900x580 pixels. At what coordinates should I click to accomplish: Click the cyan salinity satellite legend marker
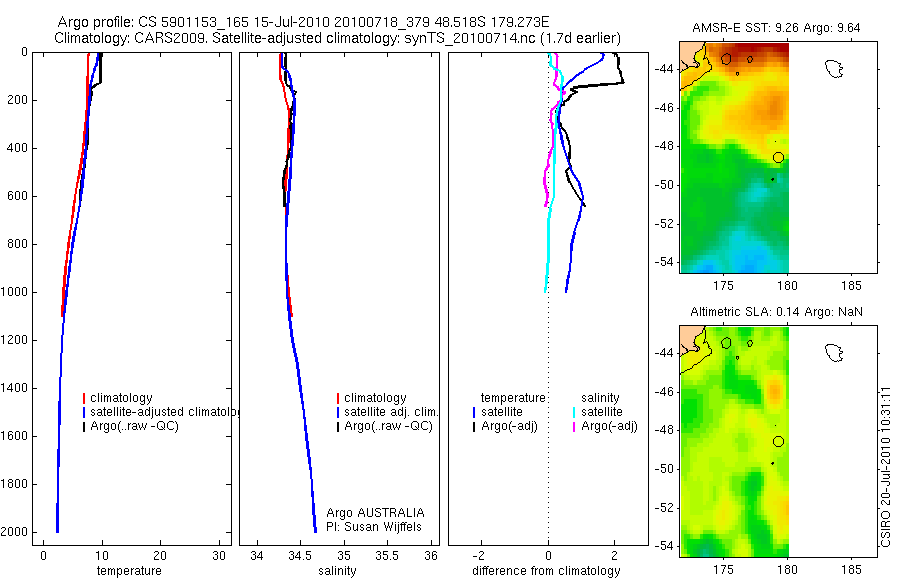574,412
